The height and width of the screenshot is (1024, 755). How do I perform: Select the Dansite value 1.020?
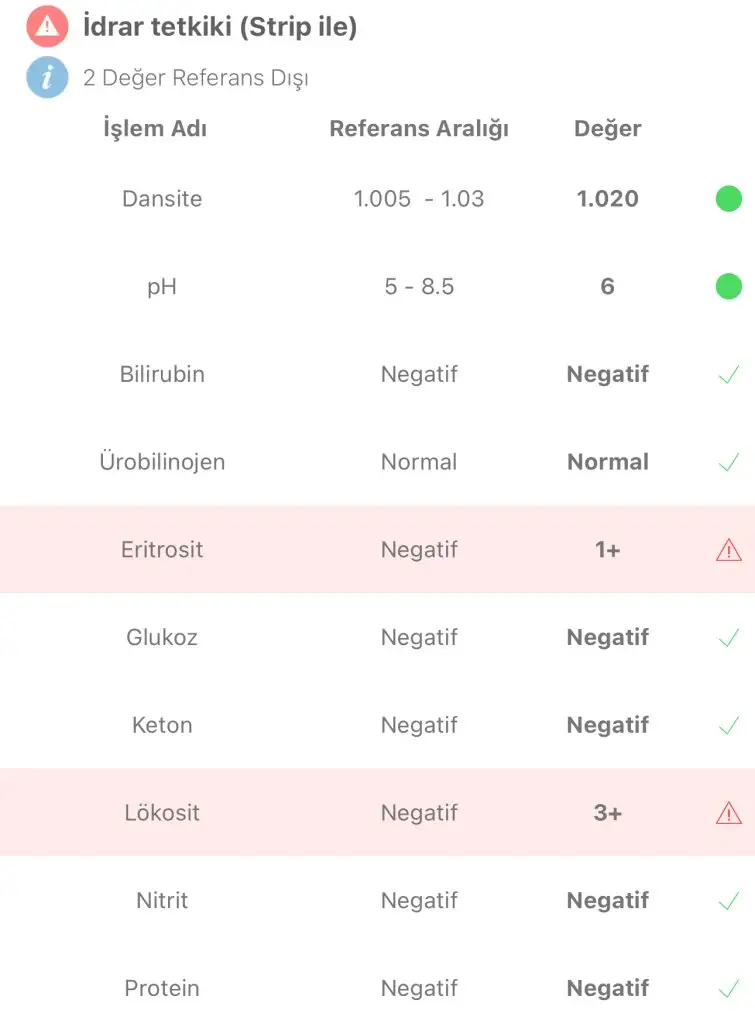[x=607, y=199]
